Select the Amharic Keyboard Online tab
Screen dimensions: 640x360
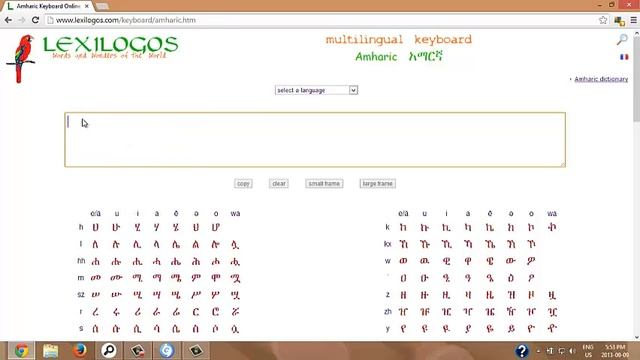48,6
